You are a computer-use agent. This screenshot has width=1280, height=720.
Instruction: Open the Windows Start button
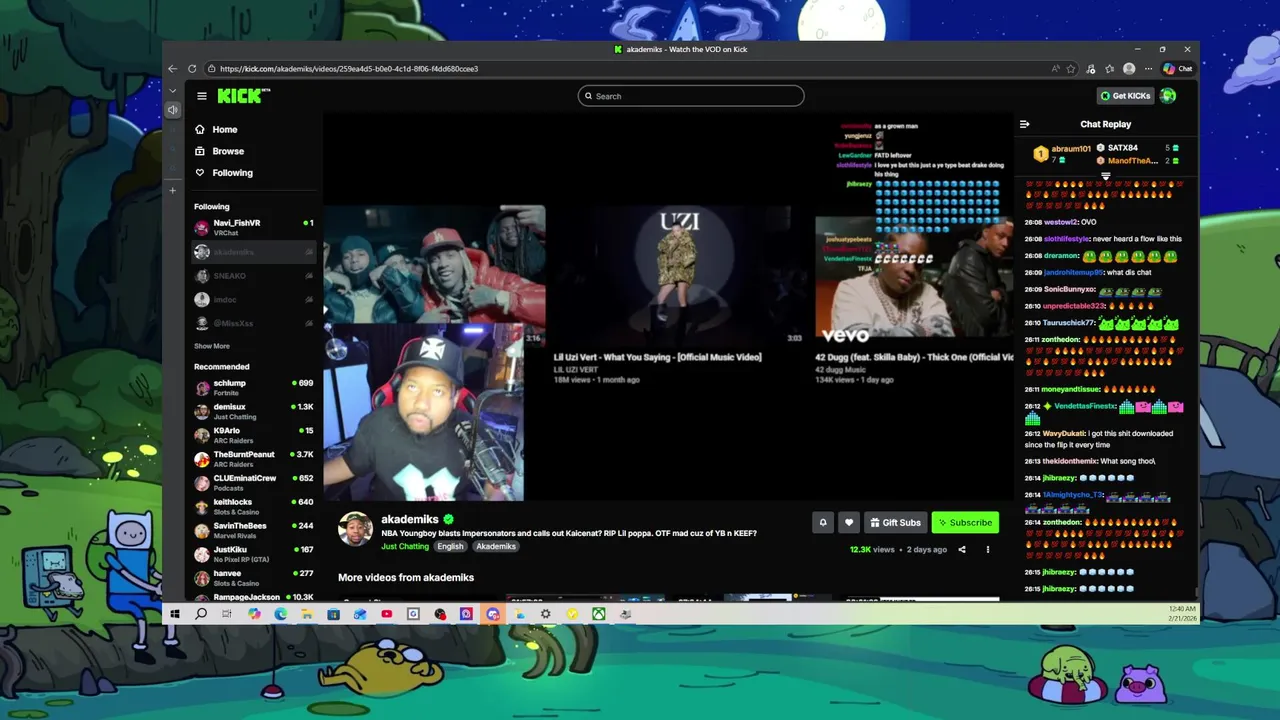coord(175,614)
